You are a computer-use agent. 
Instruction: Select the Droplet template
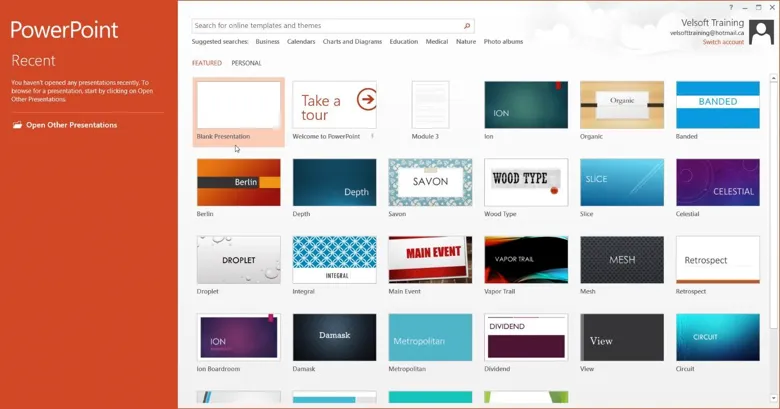(x=239, y=260)
